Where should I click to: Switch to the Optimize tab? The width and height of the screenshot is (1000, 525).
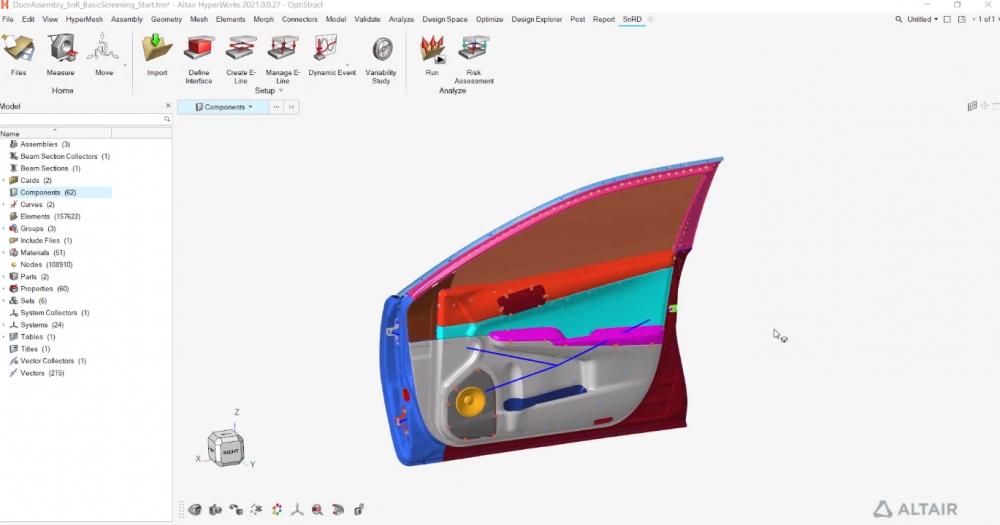pos(489,19)
